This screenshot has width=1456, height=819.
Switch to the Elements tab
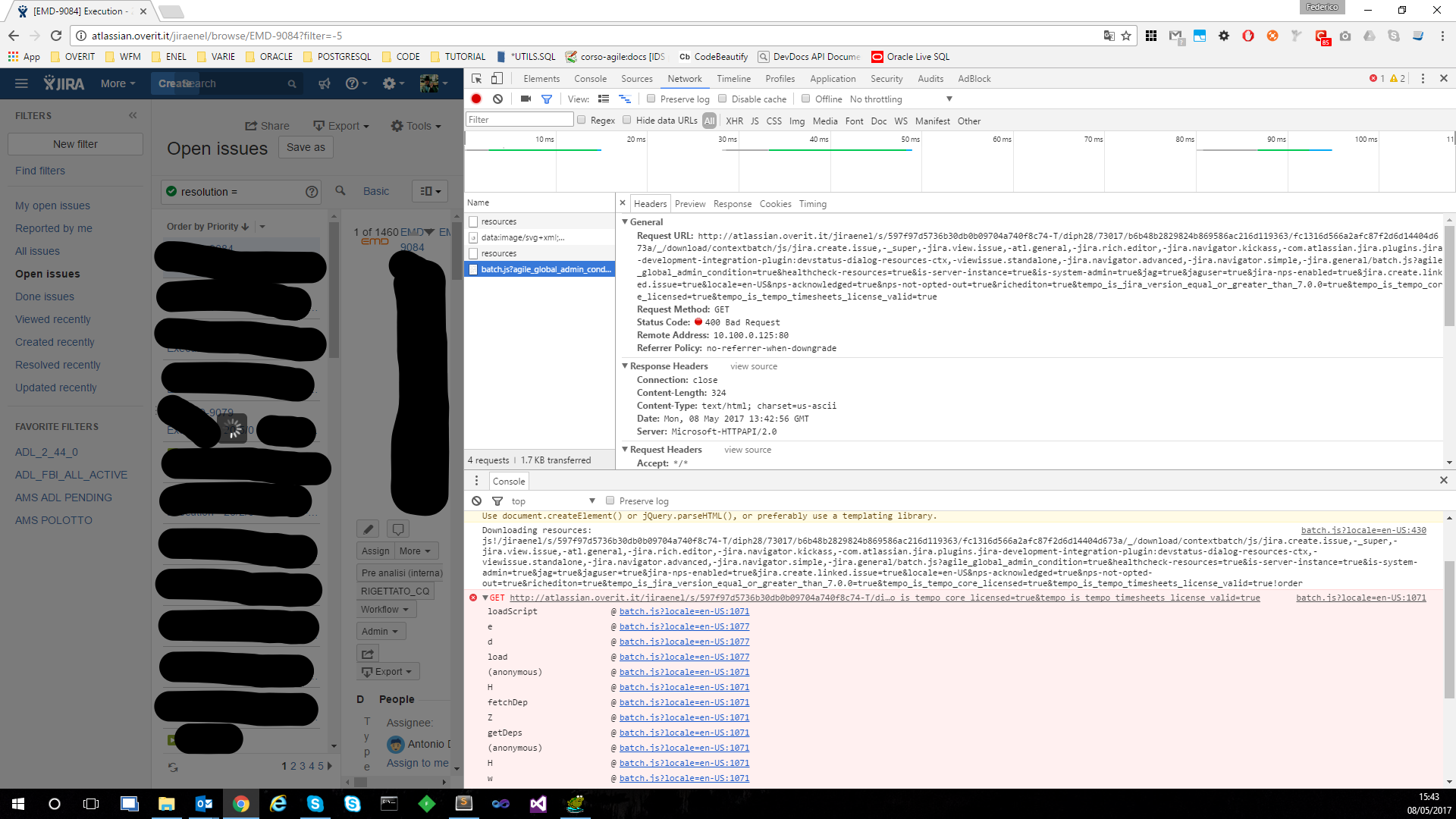pos(541,79)
